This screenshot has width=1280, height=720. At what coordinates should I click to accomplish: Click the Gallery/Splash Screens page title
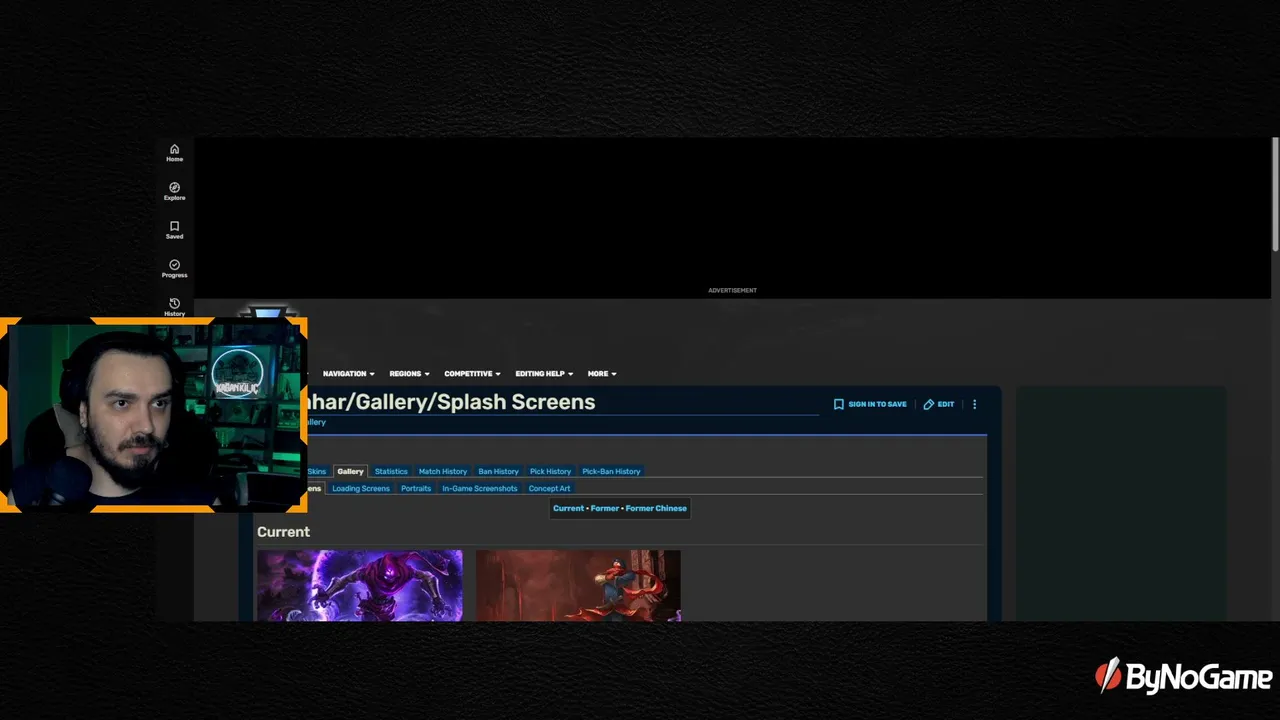point(452,402)
